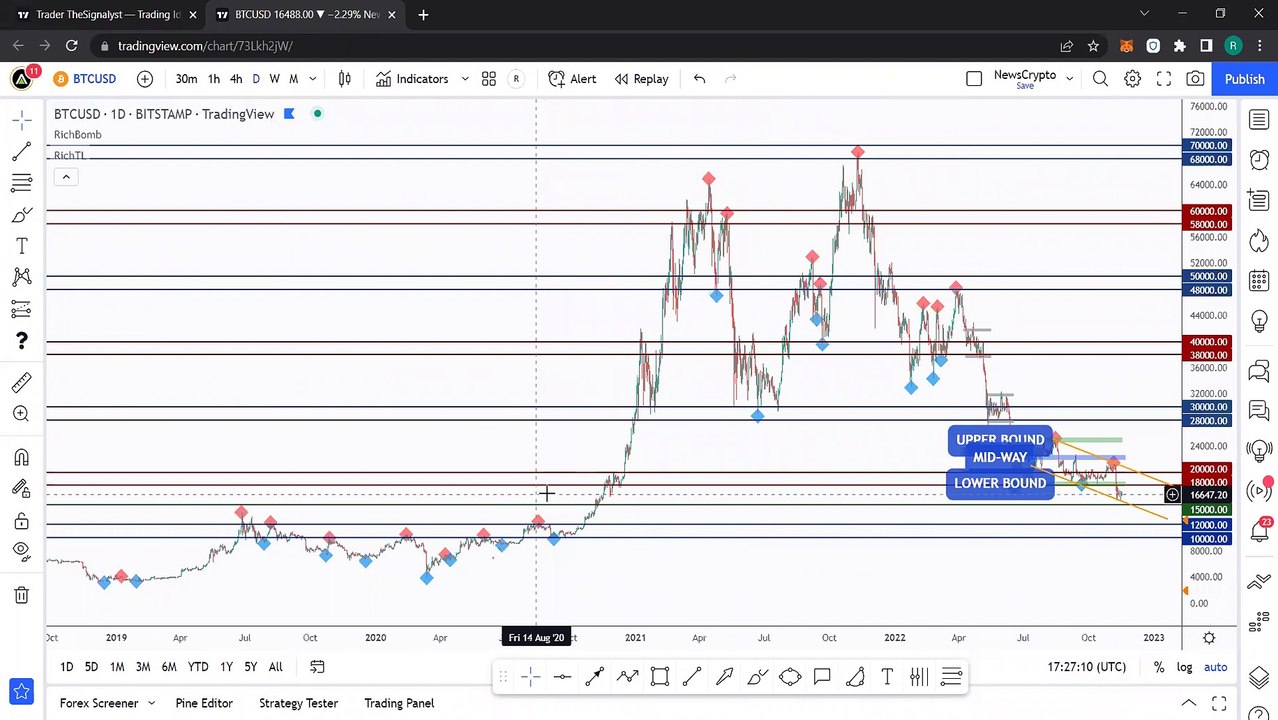This screenshot has width=1278, height=720.
Task: Open the Indicators dialog
Action: (412, 79)
